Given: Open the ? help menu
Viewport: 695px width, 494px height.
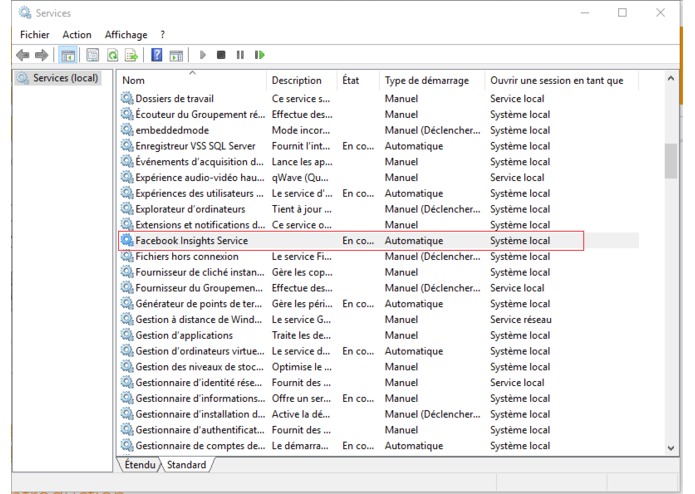Looking at the screenshot, I should 163,35.
